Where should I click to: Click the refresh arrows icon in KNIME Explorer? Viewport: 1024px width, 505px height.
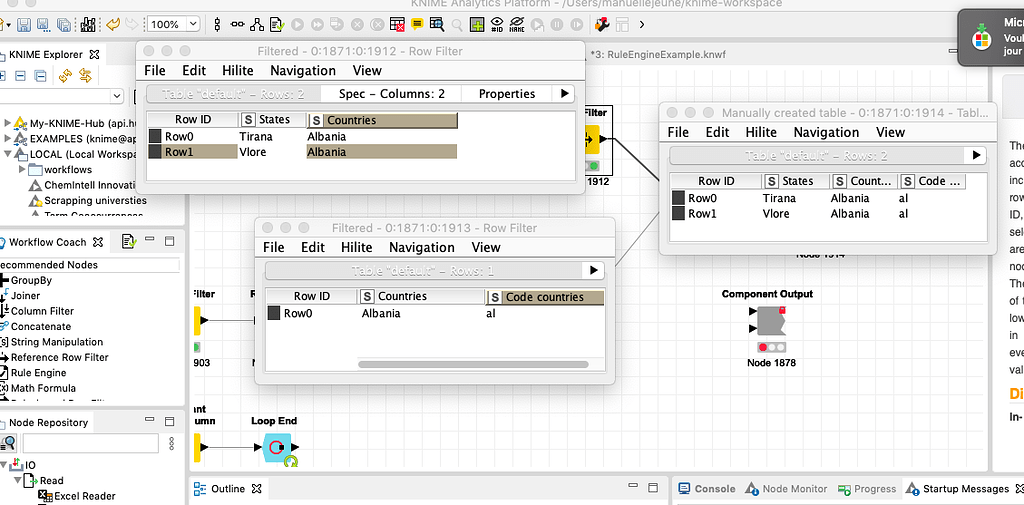point(65,76)
